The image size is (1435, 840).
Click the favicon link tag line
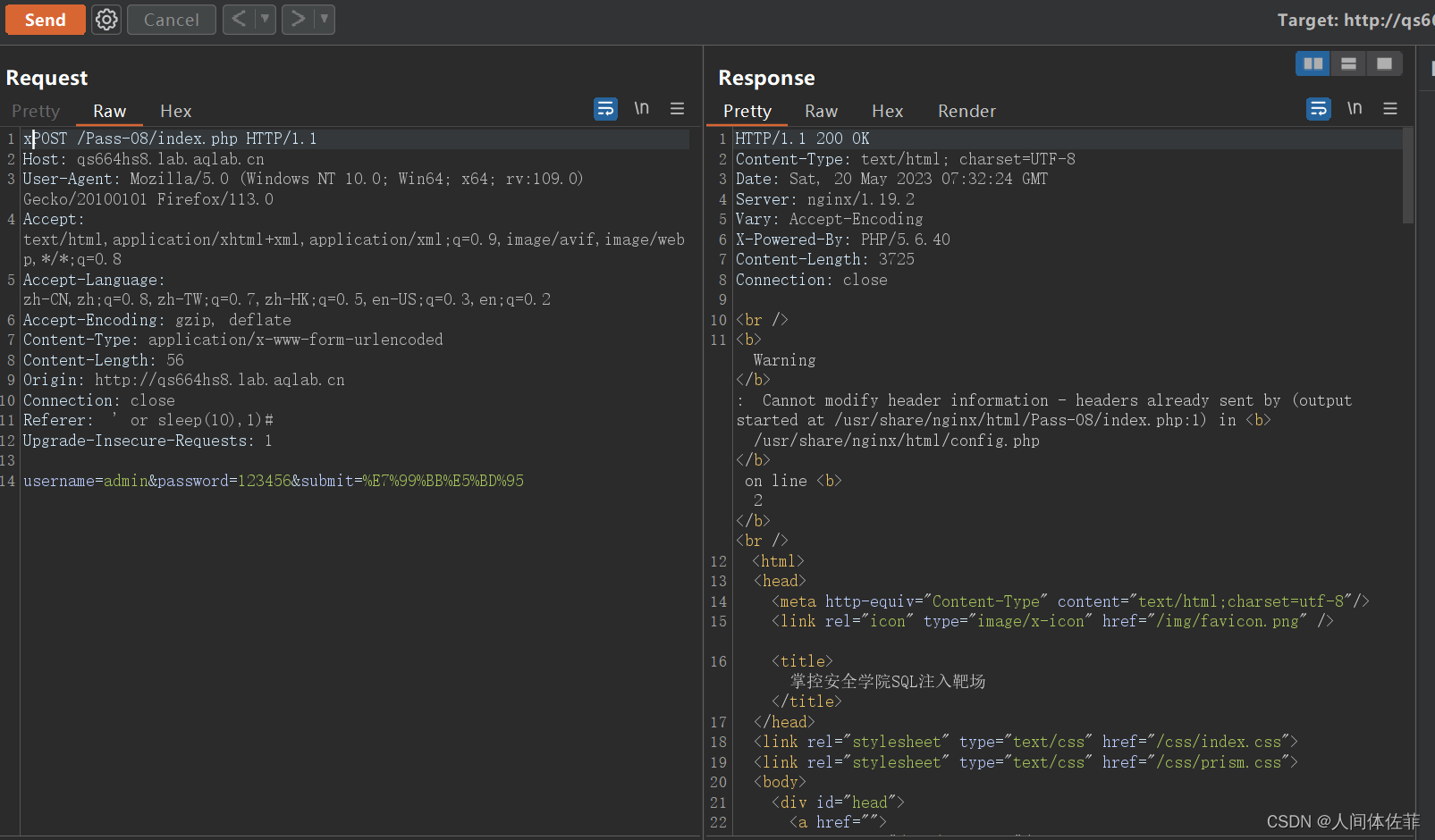(x=1052, y=621)
